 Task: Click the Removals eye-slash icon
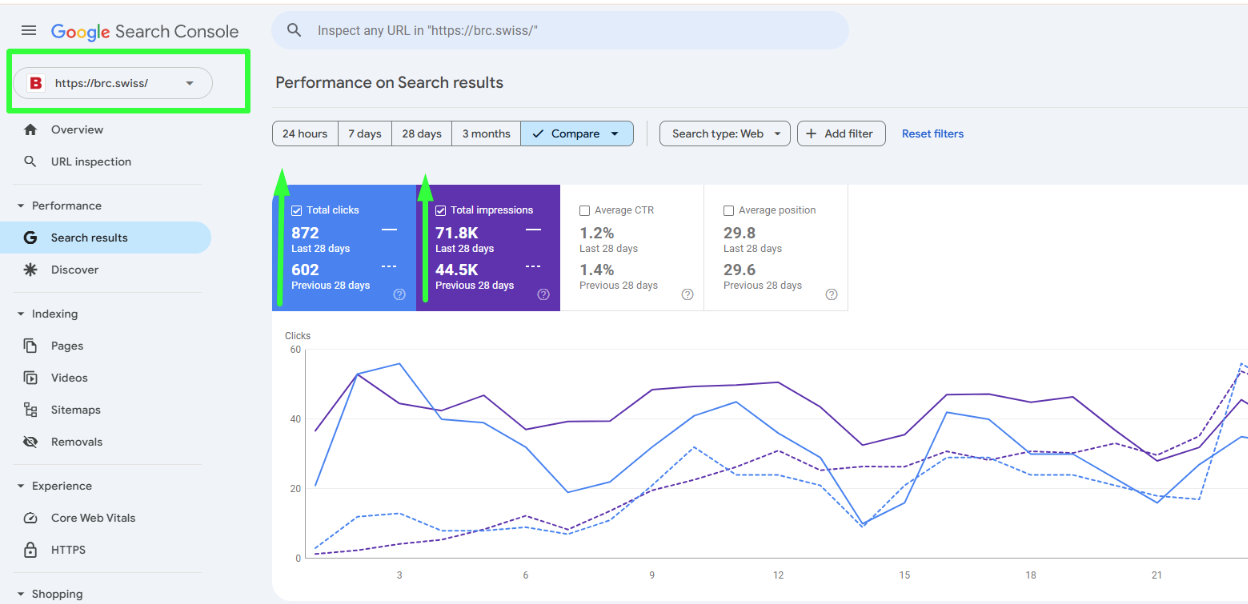(x=30, y=442)
